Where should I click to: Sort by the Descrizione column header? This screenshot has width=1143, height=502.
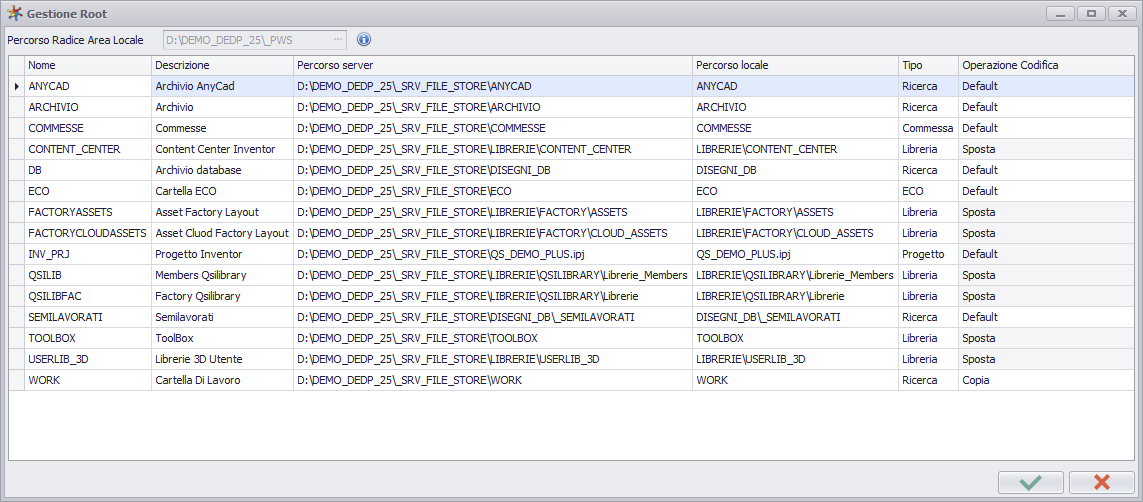[x=222, y=65]
